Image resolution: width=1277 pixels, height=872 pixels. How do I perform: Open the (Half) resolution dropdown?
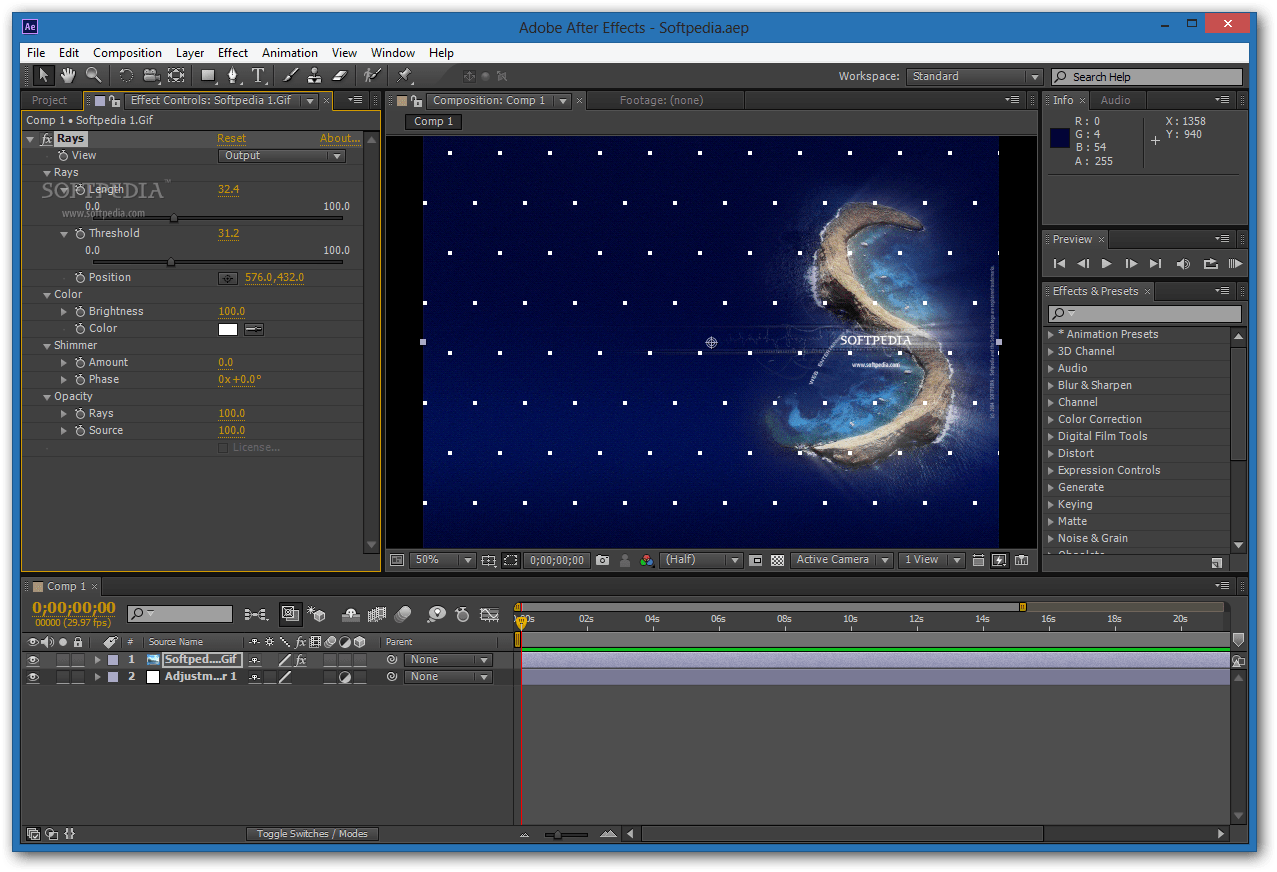coord(702,560)
